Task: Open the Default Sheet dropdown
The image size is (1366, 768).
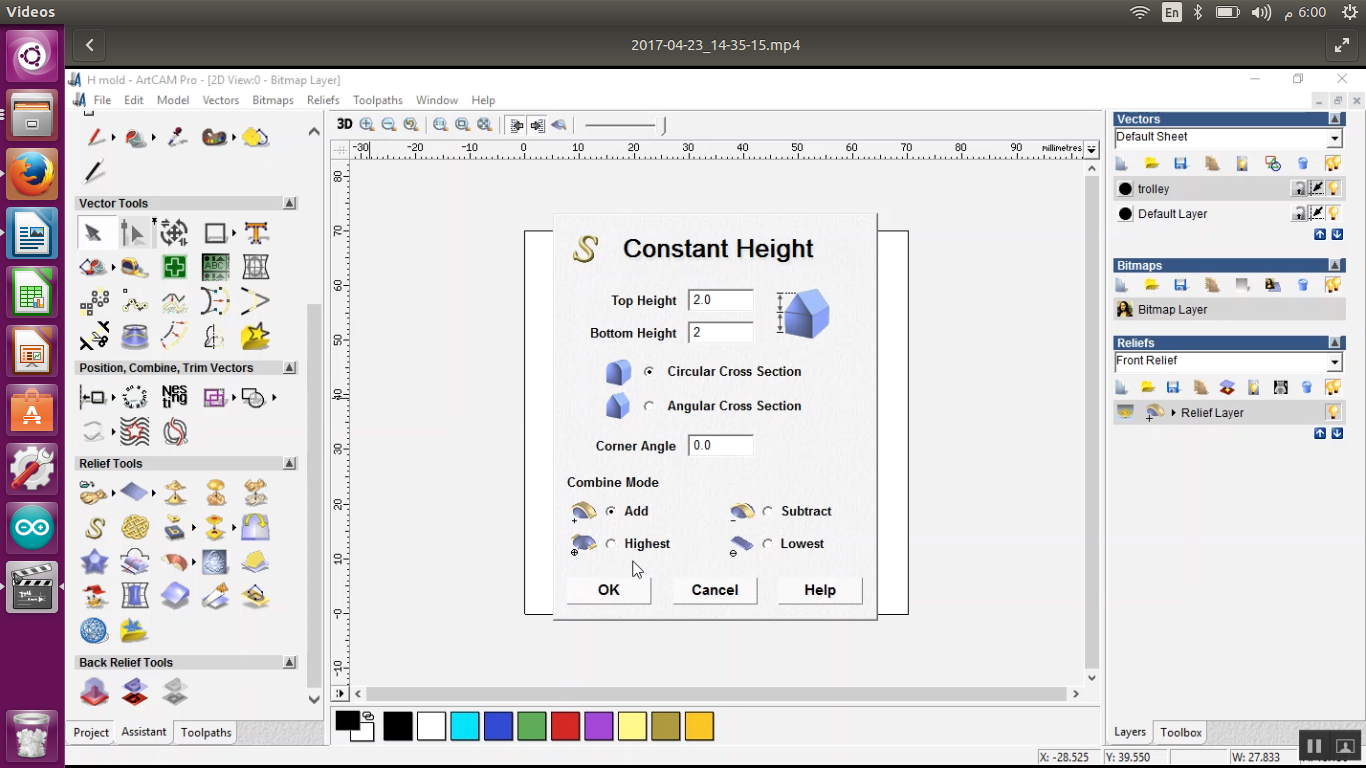Action: point(1334,138)
